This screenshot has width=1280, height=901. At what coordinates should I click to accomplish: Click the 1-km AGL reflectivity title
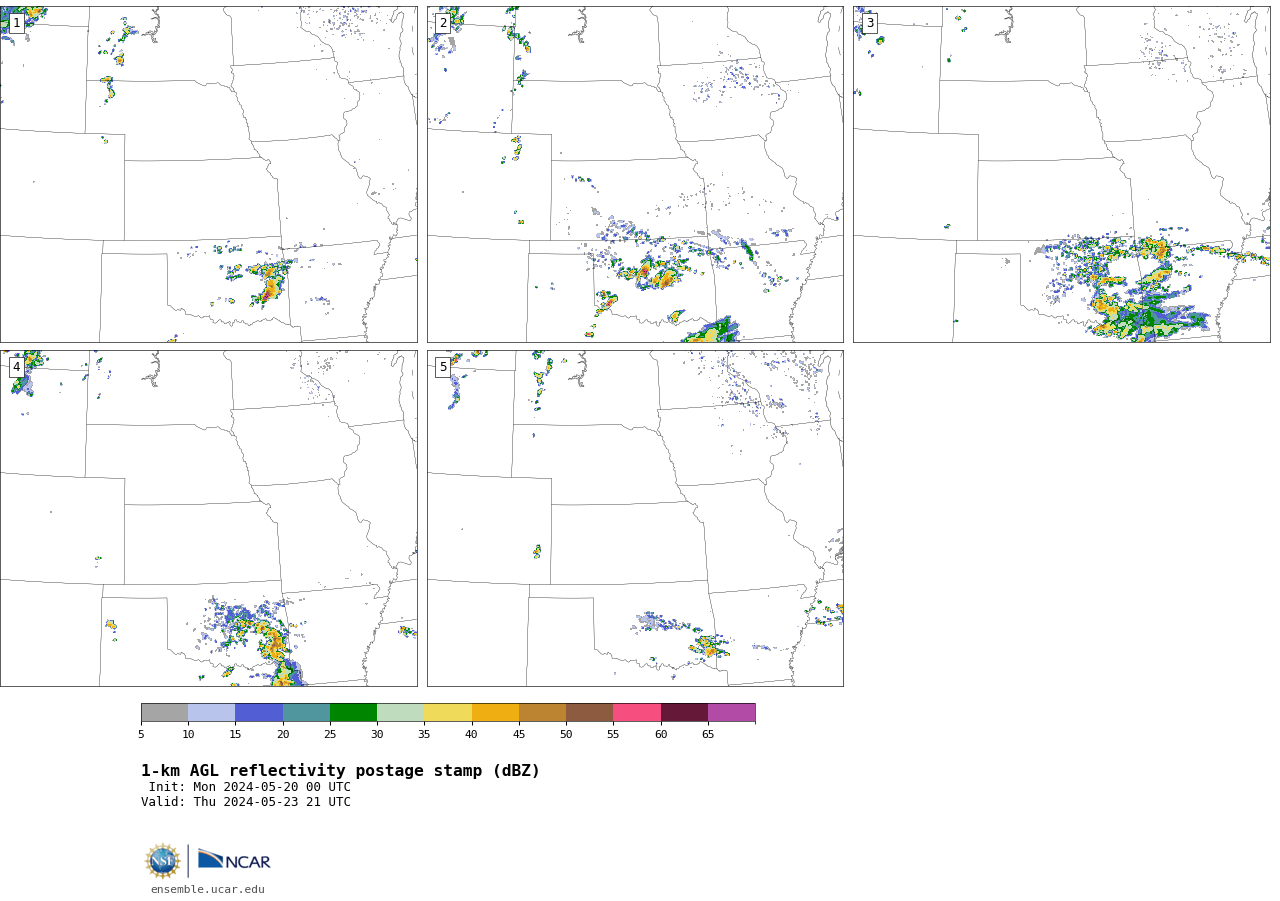coord(340,771)
